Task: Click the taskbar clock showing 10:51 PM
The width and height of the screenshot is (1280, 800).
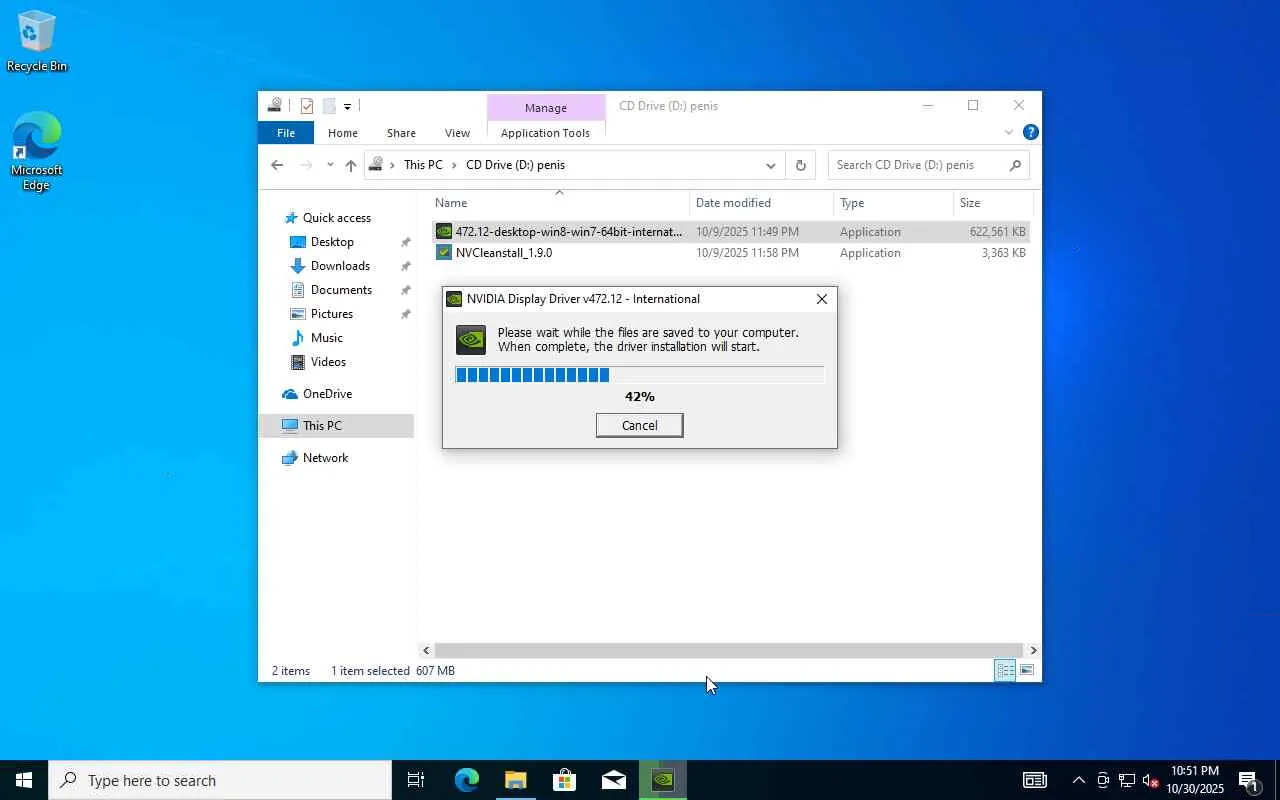Action: (x=1195, y=780)
